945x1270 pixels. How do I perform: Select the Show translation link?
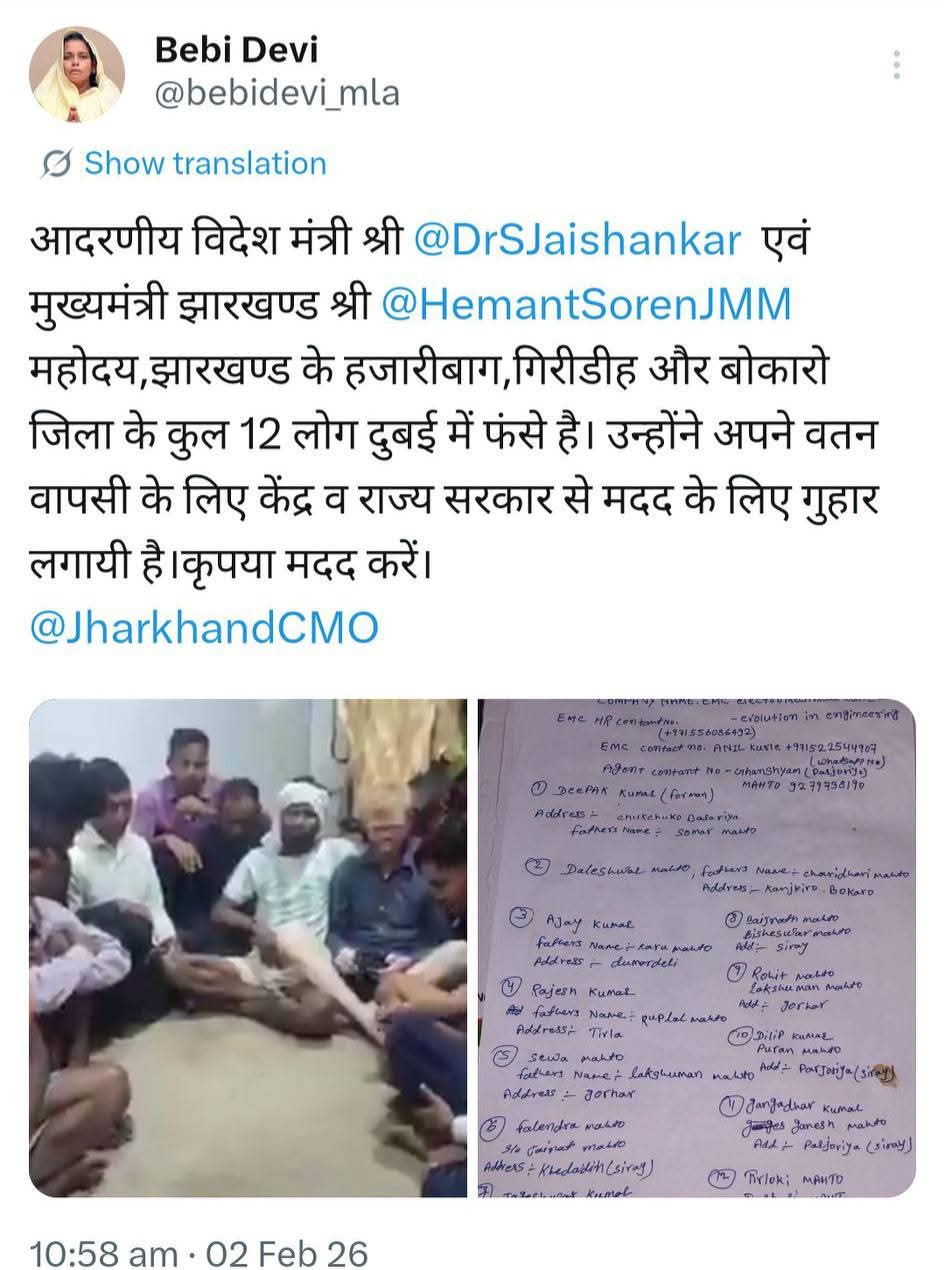pos(205,164)
